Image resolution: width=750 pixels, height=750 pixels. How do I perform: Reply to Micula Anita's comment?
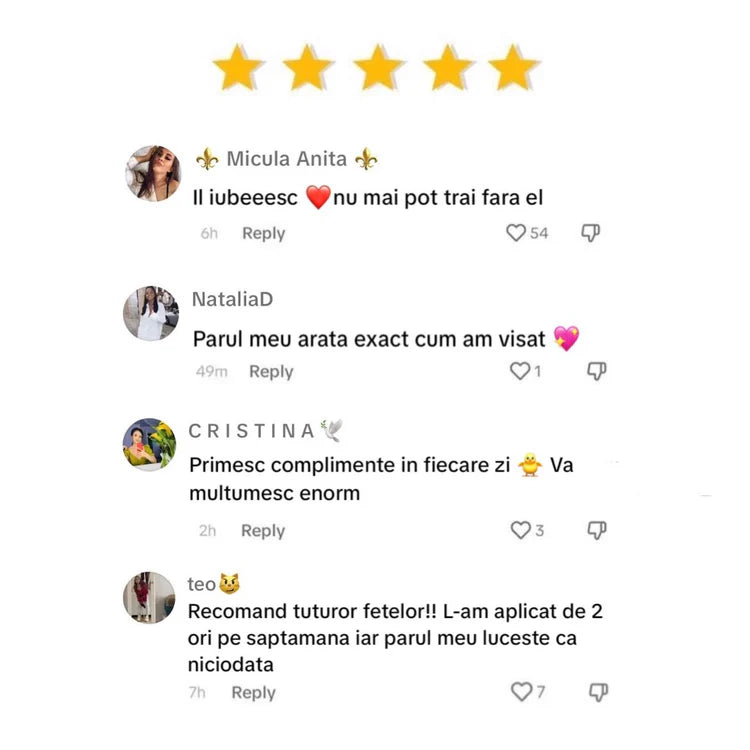[x=264, y=233]
